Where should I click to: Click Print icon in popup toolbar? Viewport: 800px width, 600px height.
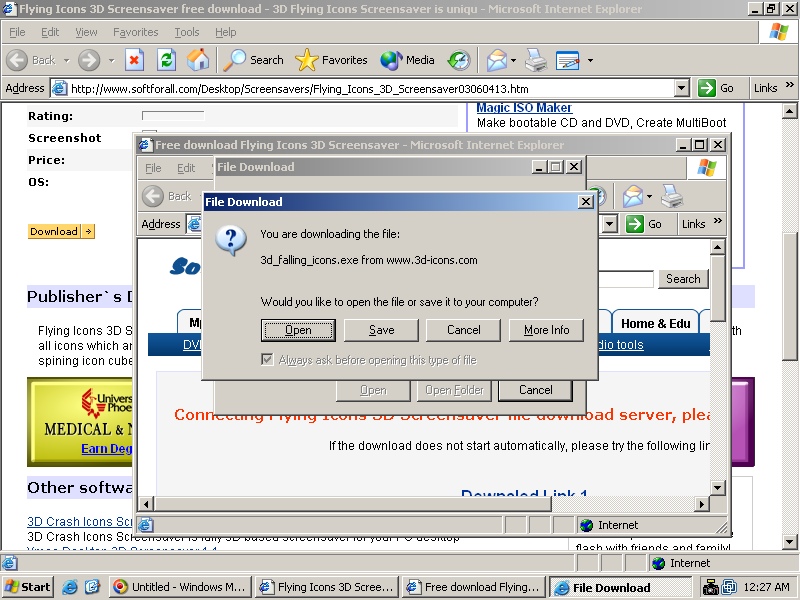pos(672,196)
